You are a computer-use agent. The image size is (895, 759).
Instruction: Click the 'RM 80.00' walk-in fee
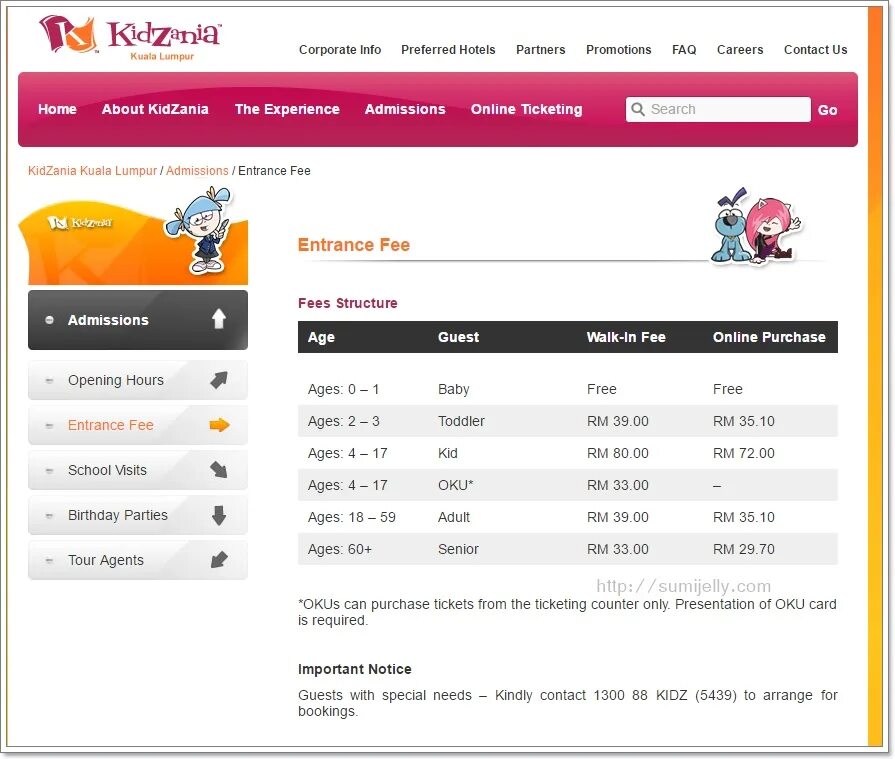point(618,453)
